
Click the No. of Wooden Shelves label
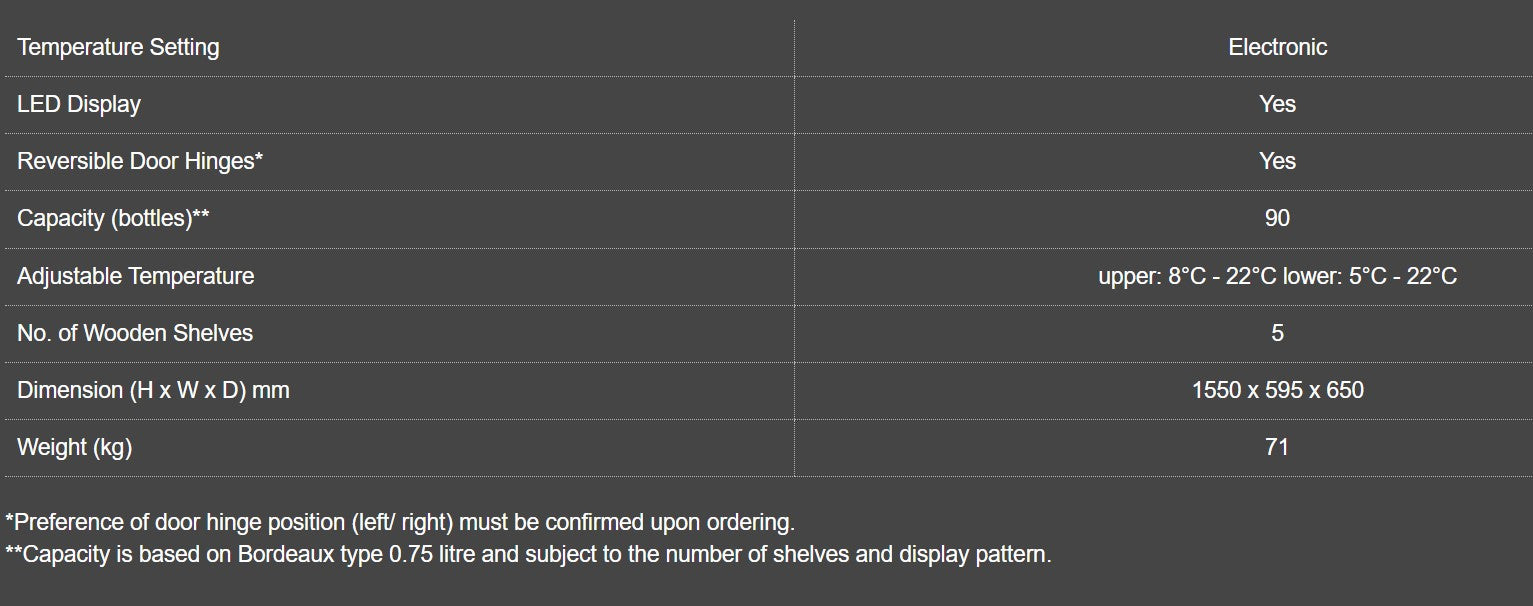coord(135,333)
